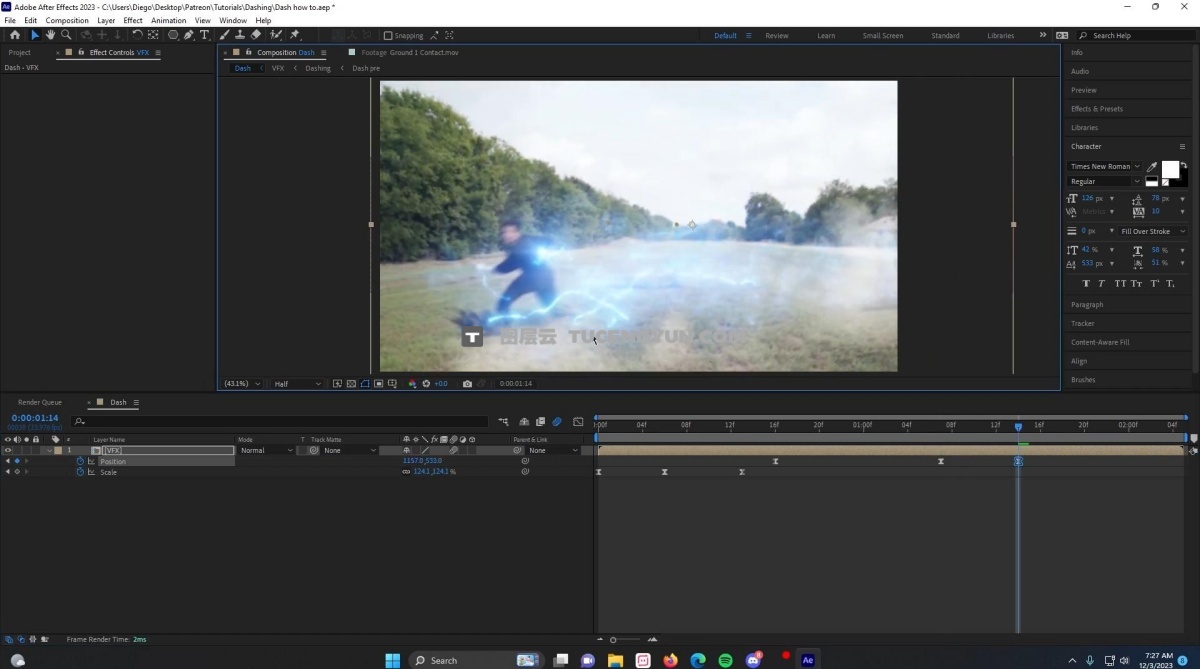Take a snapshot with camera icon

coord(467,383)
